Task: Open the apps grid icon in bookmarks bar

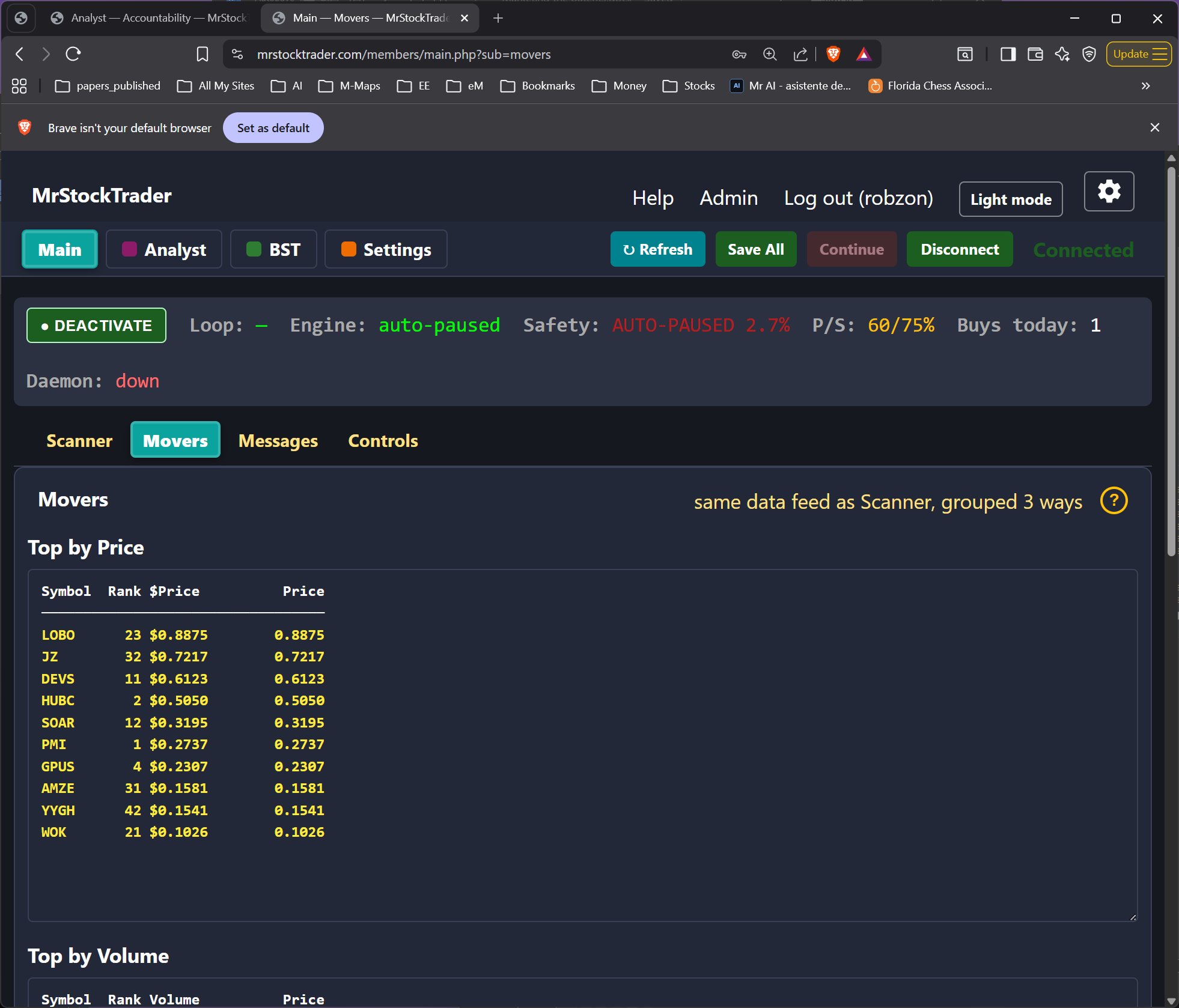Action: tap(19, 86)
